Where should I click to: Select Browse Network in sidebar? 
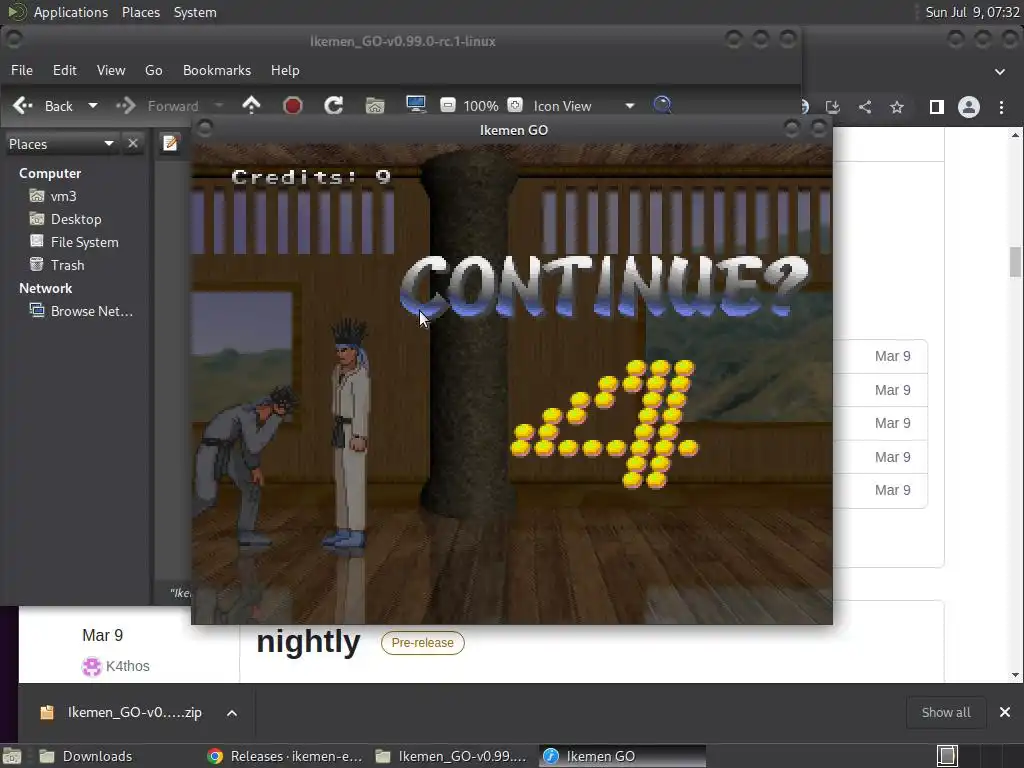[x=82, y=311]
